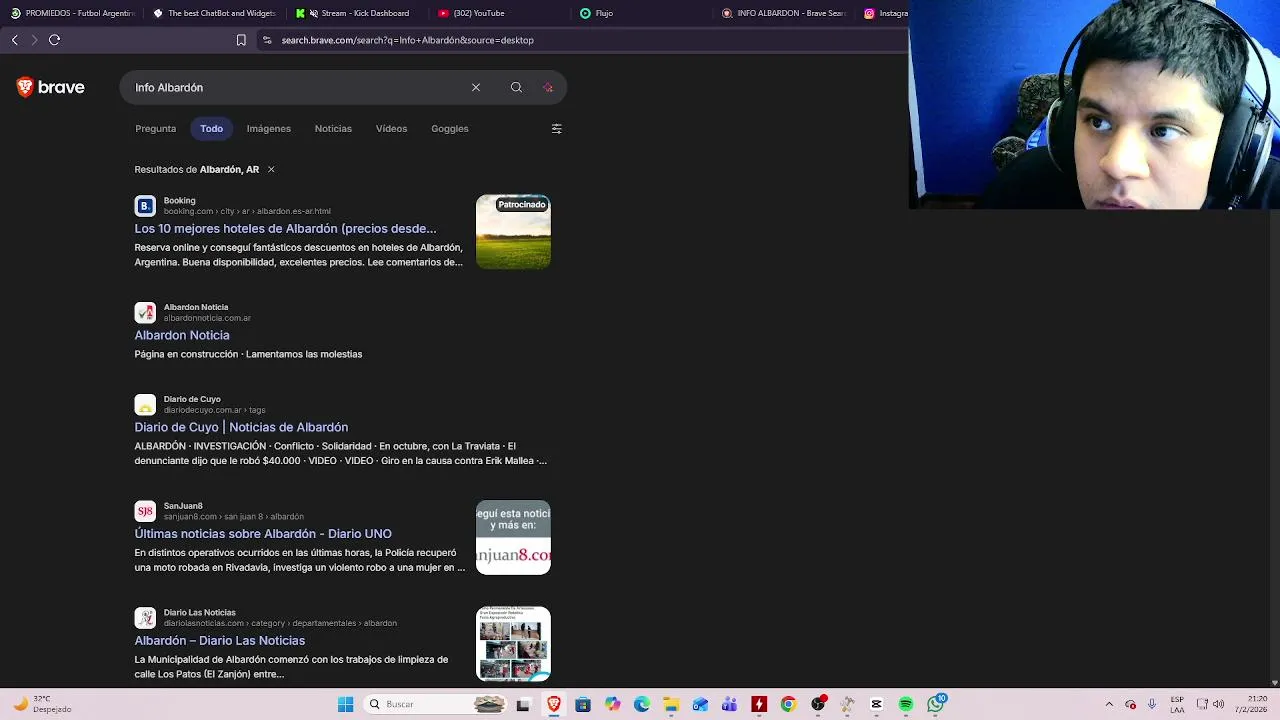Open the Goggles tab

point(450,129)
